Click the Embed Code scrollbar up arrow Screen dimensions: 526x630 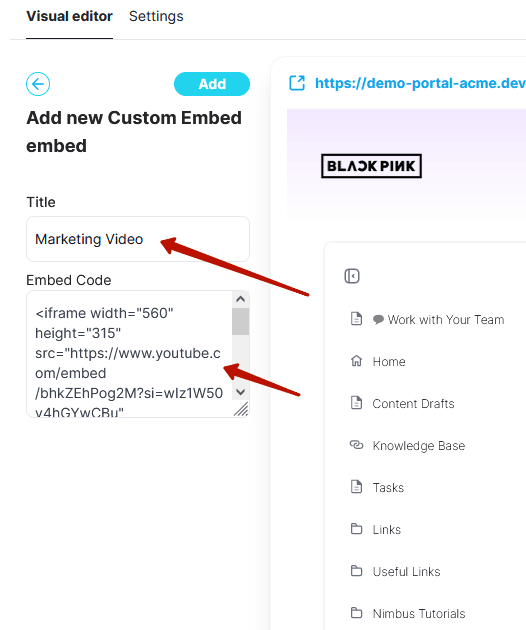pos(241,299)
